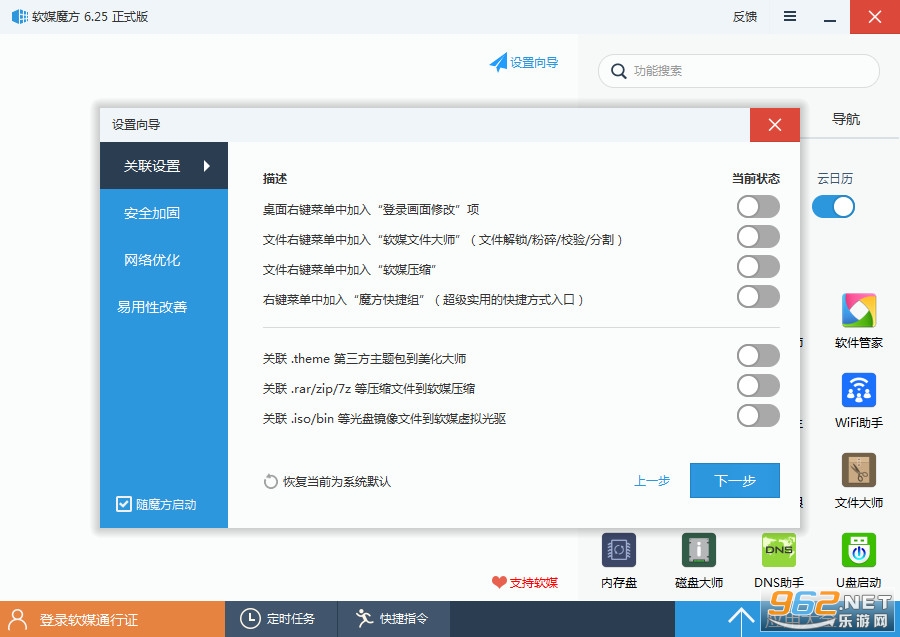Click the 软媒魔方 logo in title bar
The height and width of the screenshot is (637, 900).
[x=20, y=17]
